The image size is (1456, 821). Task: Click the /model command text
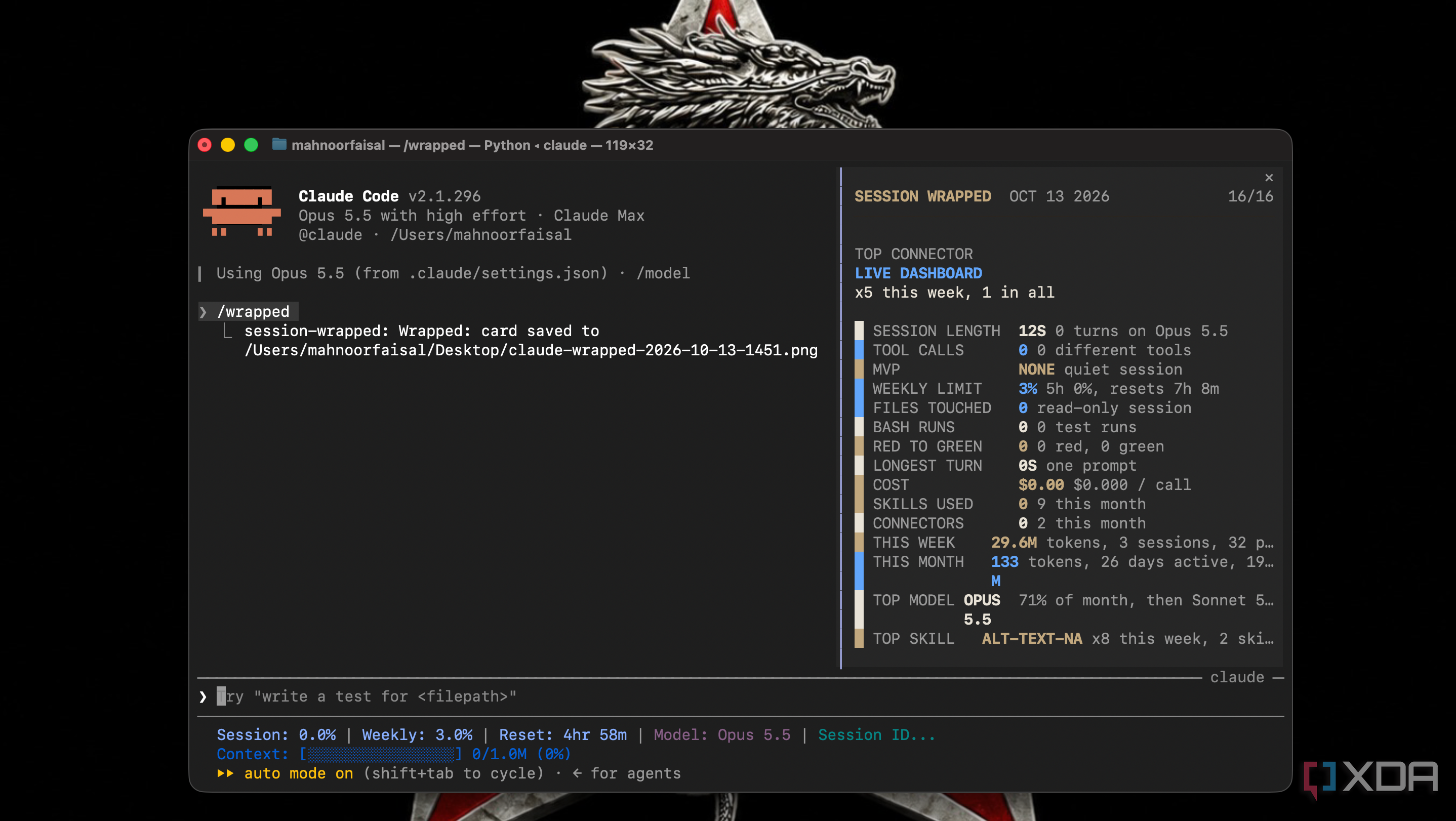point(663,273)
